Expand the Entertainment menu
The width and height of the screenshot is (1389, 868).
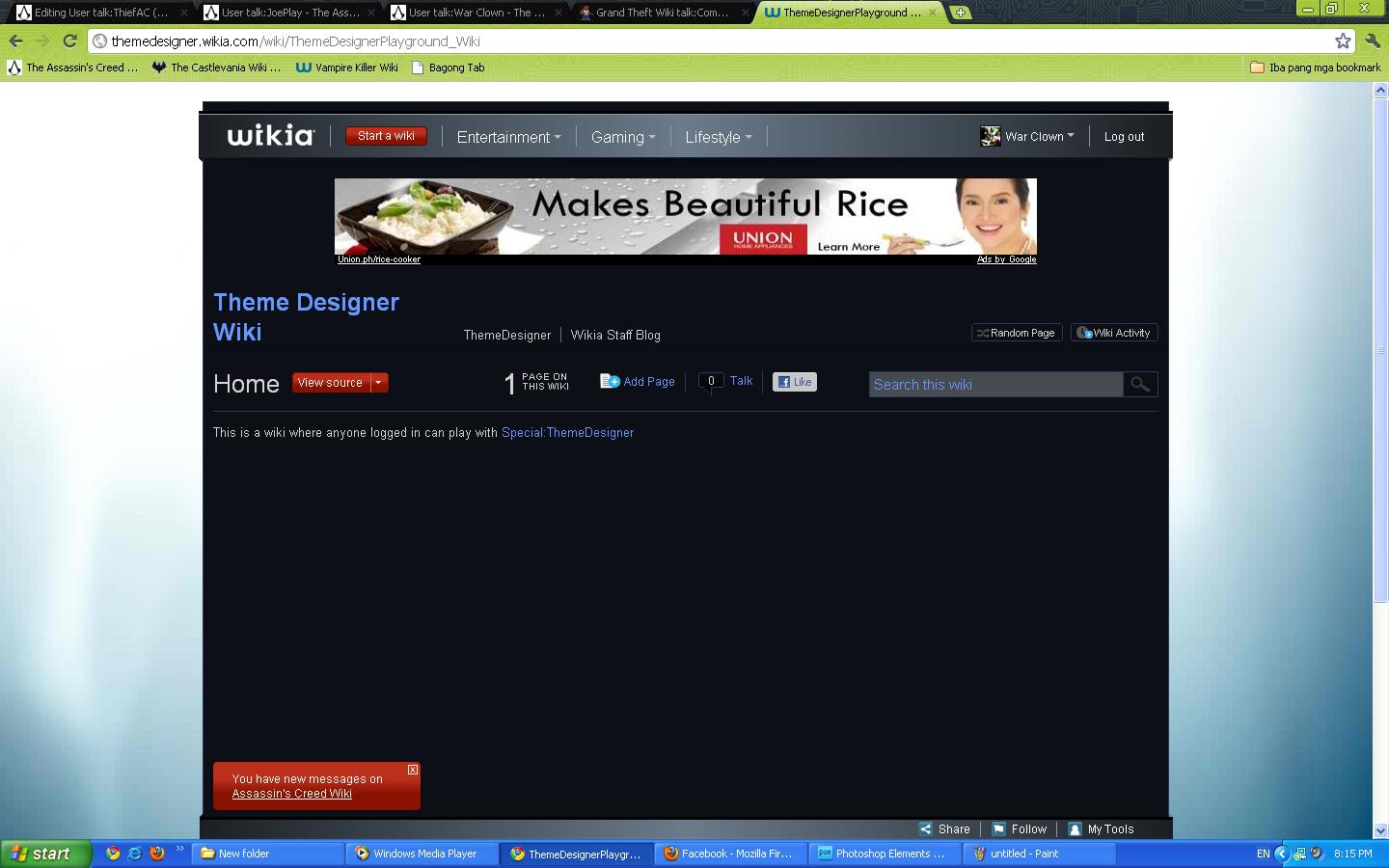coord(508,137)
